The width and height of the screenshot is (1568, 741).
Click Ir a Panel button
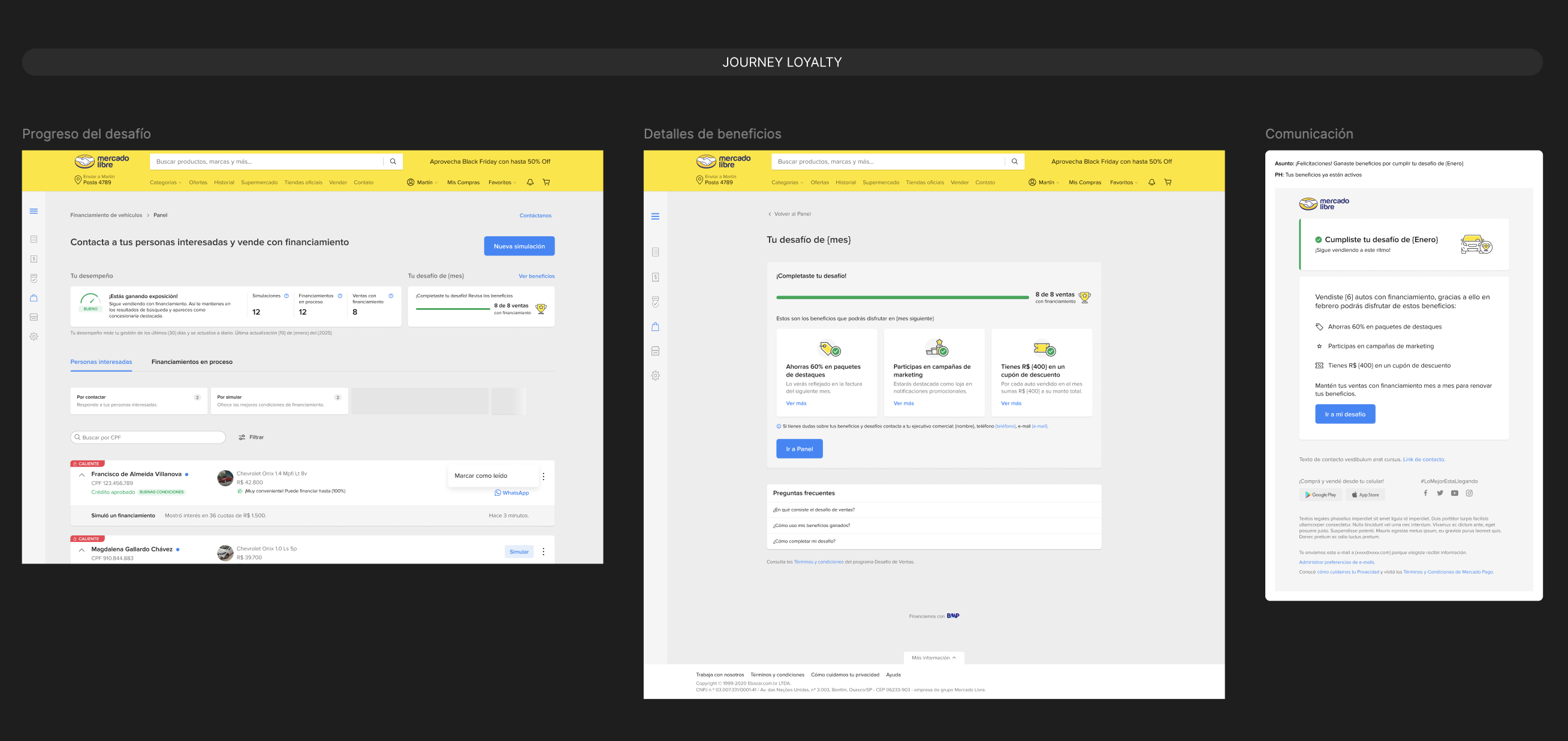799,449
